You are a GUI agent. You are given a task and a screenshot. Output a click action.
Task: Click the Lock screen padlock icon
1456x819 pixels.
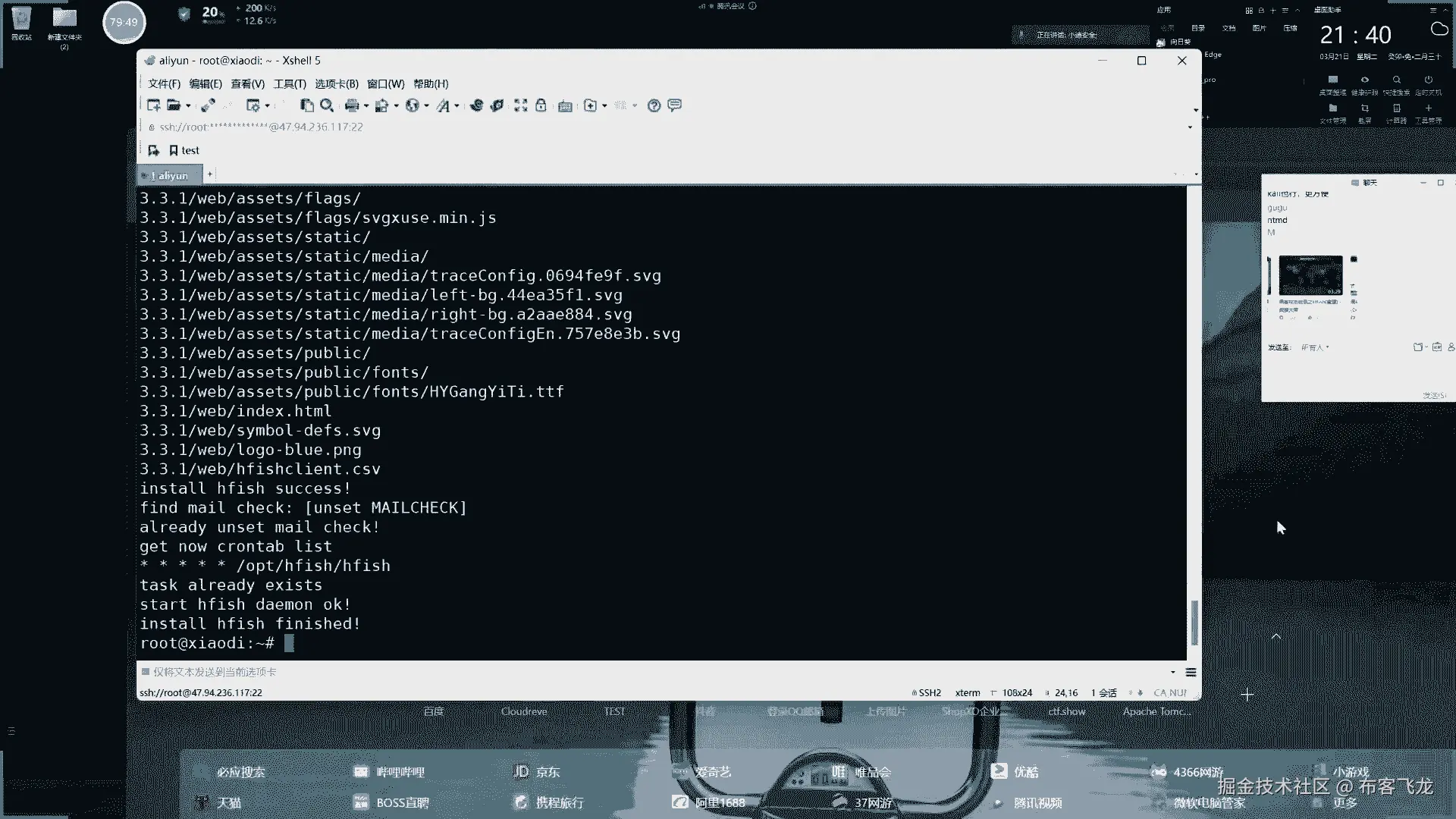[x=541, y=105]
